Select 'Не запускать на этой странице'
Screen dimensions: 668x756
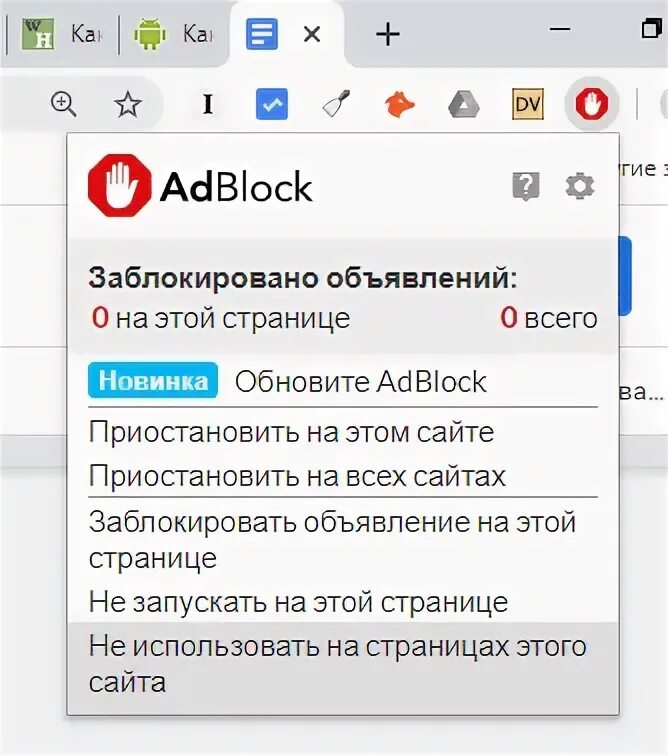(x=298, y=602)
